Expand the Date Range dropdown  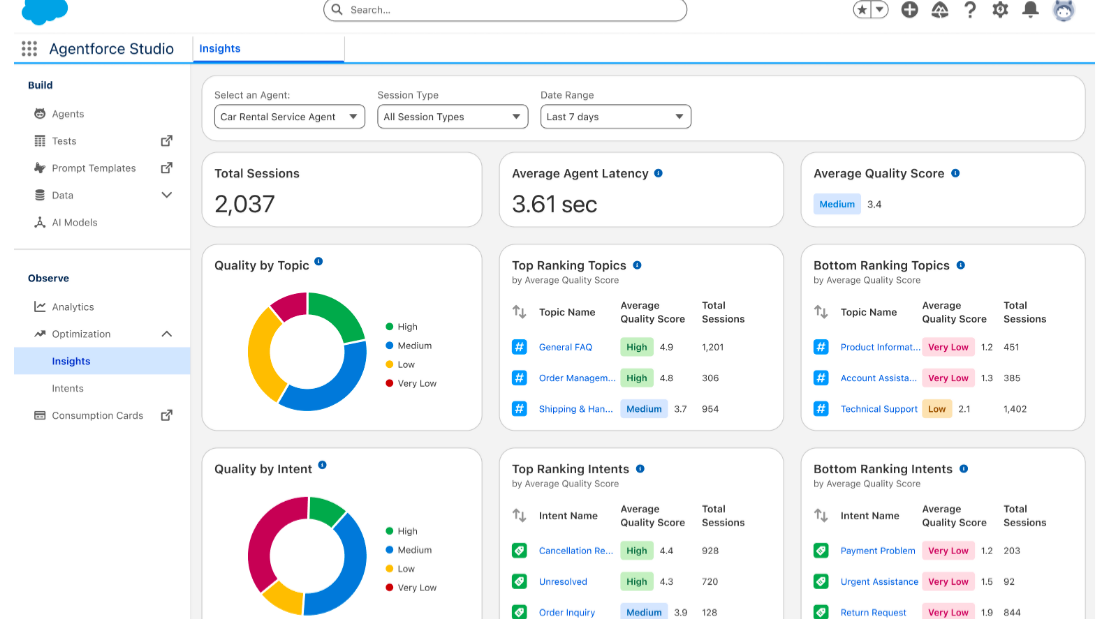pyautogui.click(x=615, y=117)
